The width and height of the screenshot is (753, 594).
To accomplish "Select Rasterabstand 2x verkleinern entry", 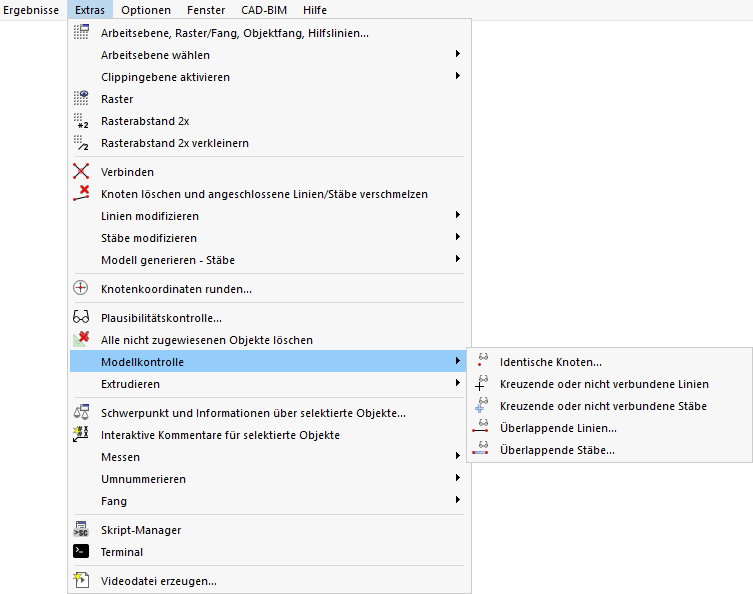I will click(x=269, y=143).
